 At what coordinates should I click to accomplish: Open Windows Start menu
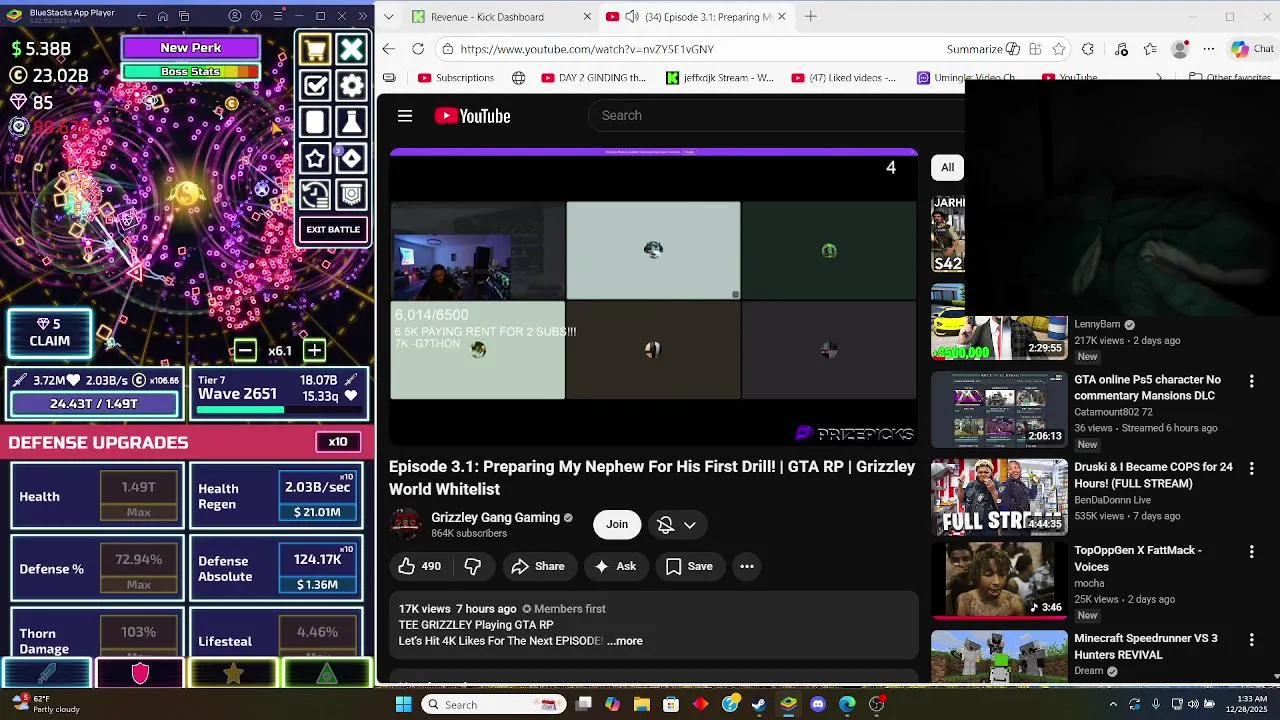(403, 704)
